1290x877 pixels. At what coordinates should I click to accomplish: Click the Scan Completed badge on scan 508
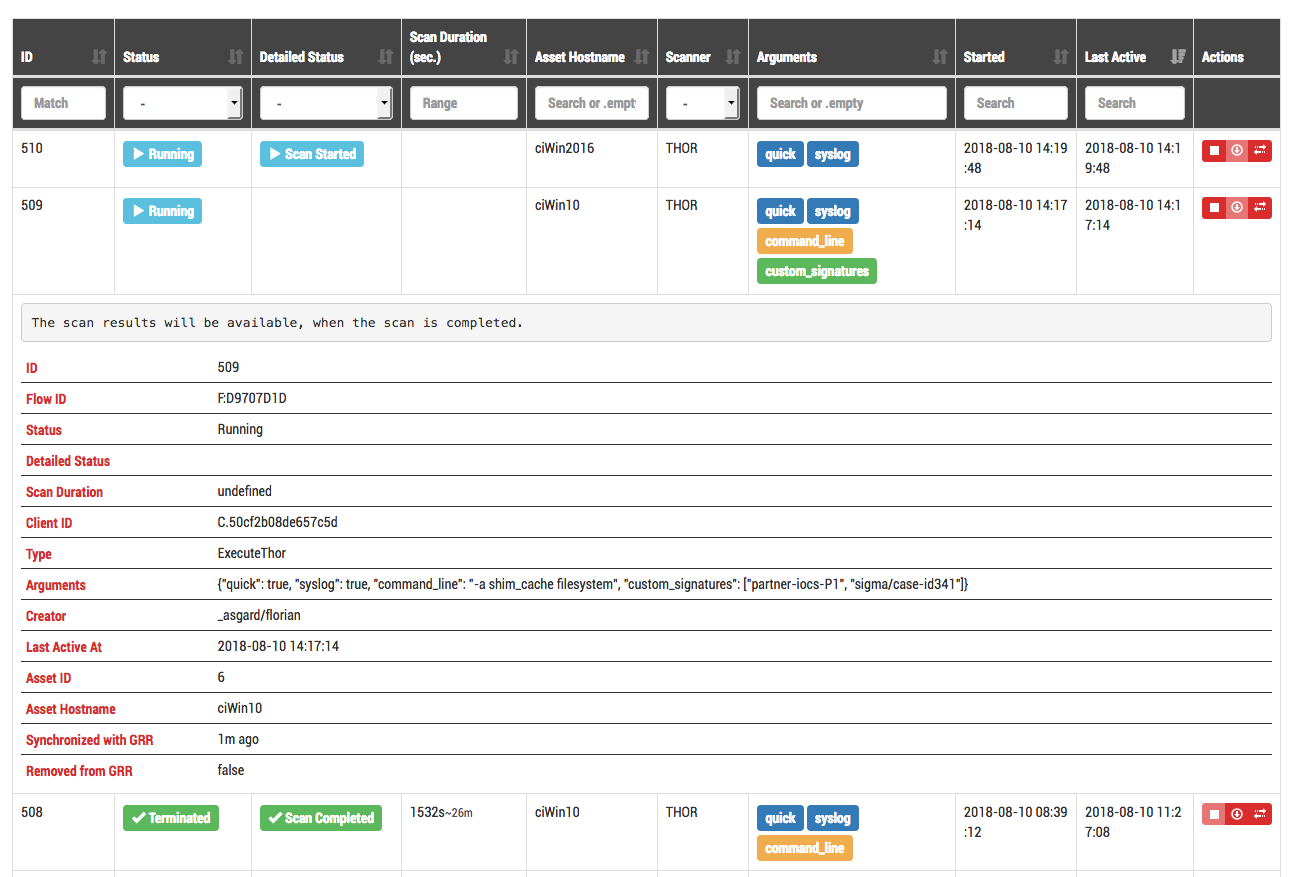point(320,818)
